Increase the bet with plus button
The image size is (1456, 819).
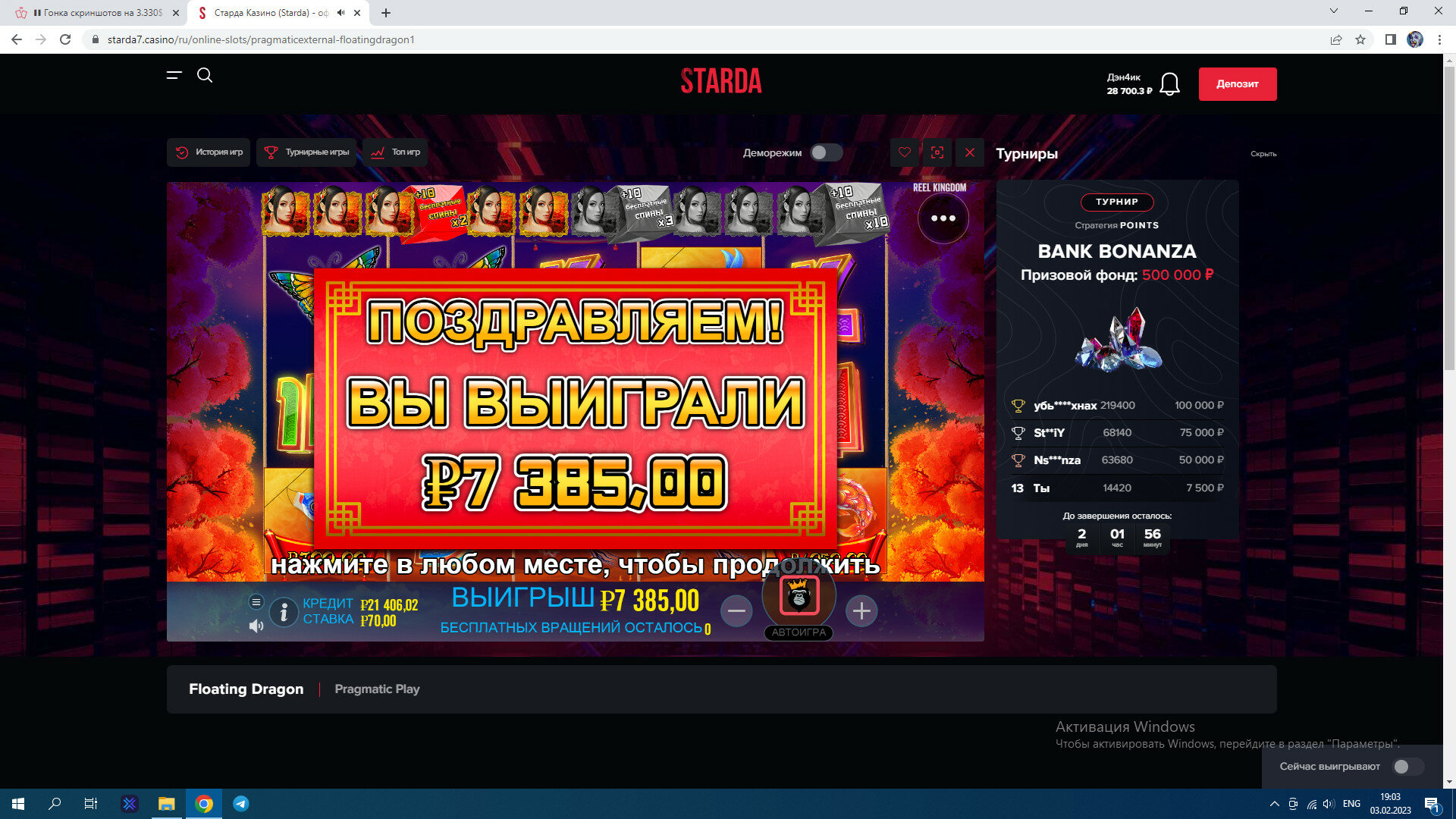click(861, 611)
